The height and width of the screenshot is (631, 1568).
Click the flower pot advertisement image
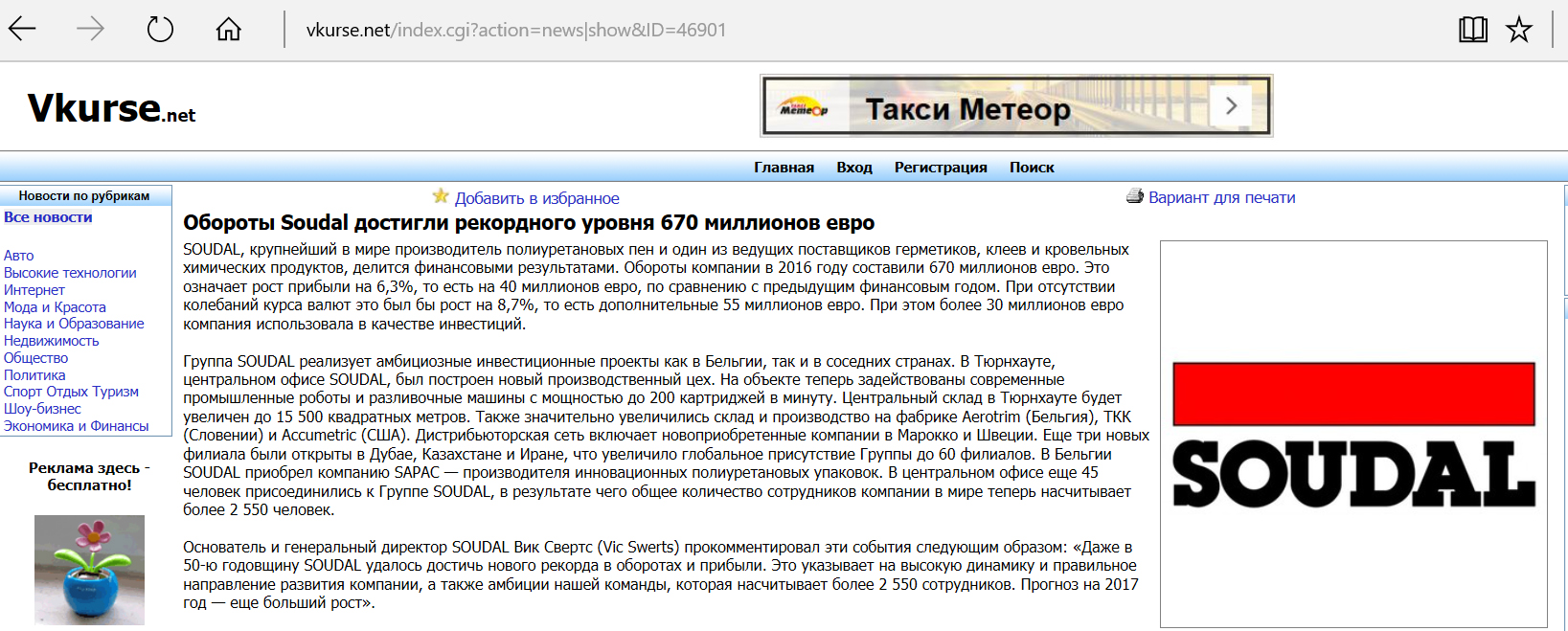pos(89,570)
